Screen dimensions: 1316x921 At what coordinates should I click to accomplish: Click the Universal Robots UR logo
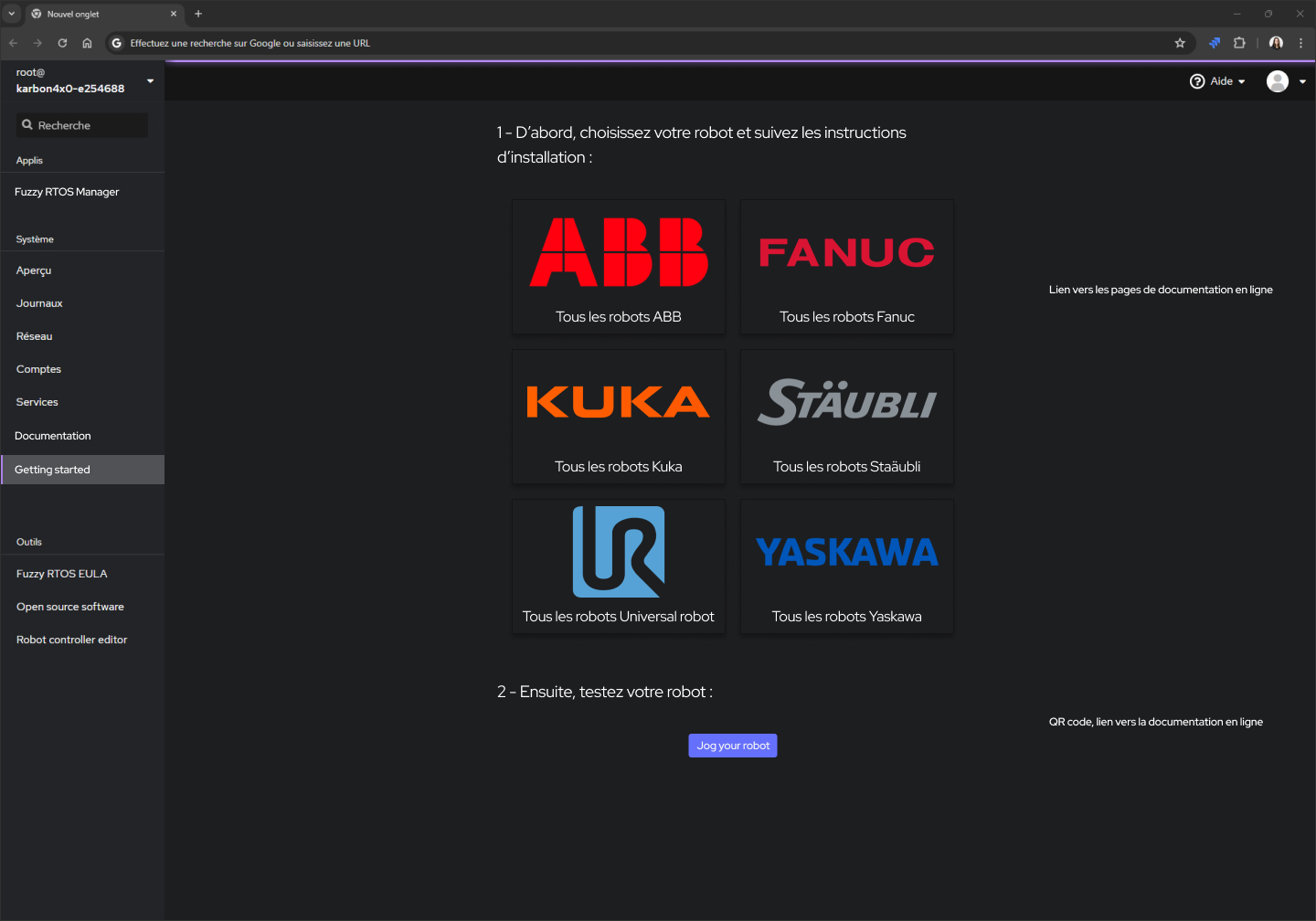pos(619,552)
